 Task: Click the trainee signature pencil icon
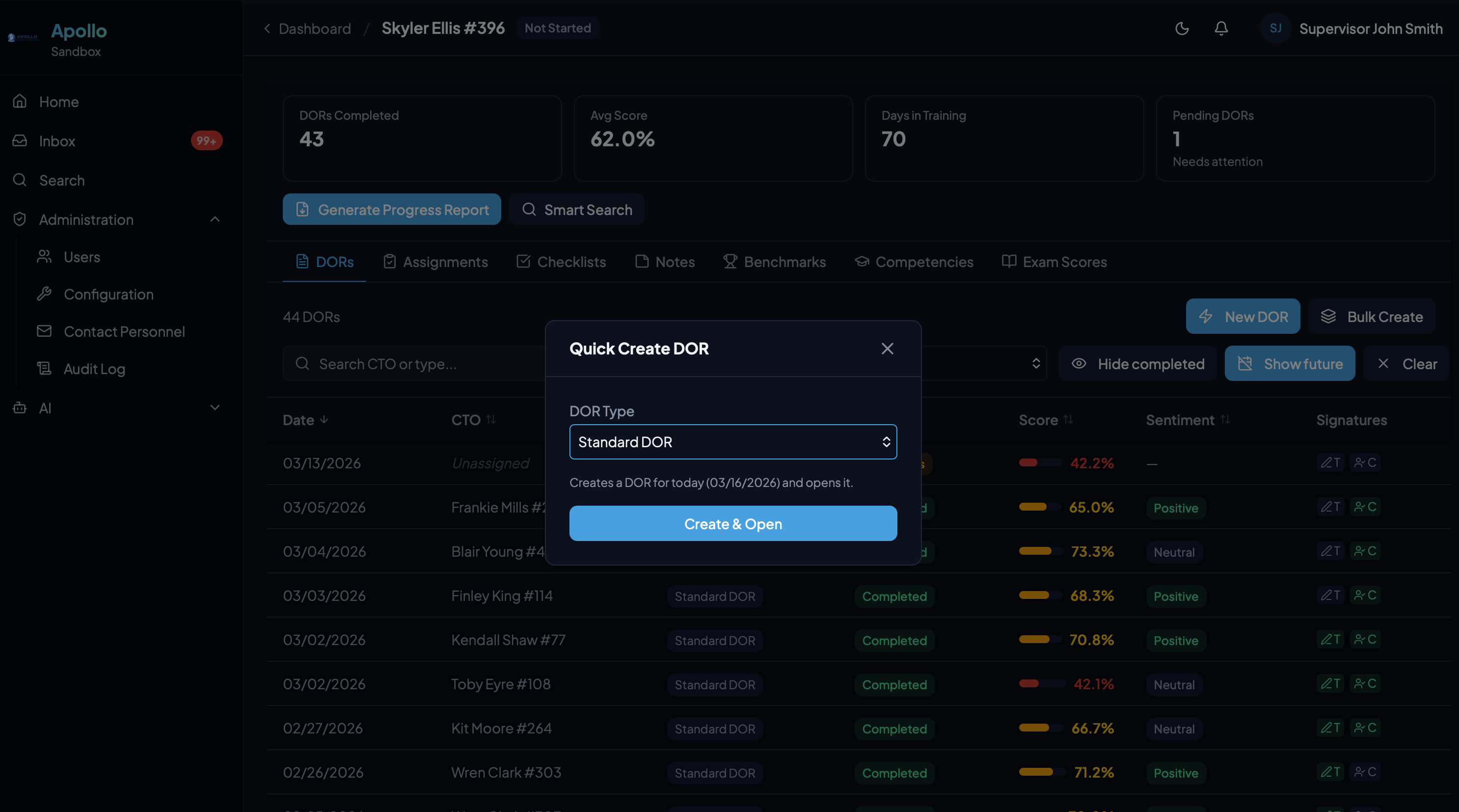1330,462
